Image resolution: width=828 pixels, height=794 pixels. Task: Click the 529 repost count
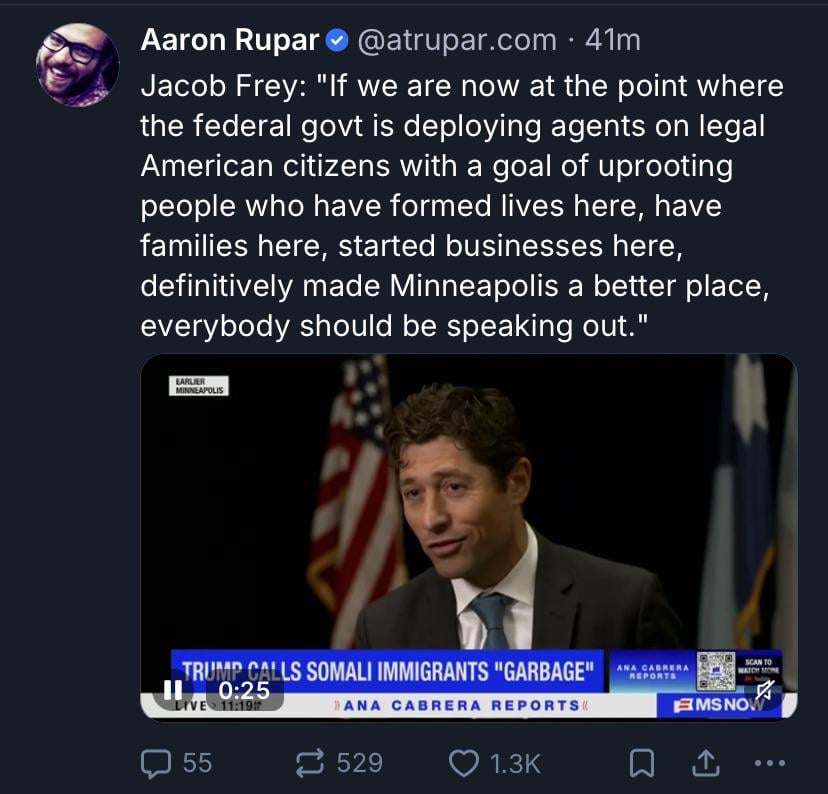tap(359, 763)
